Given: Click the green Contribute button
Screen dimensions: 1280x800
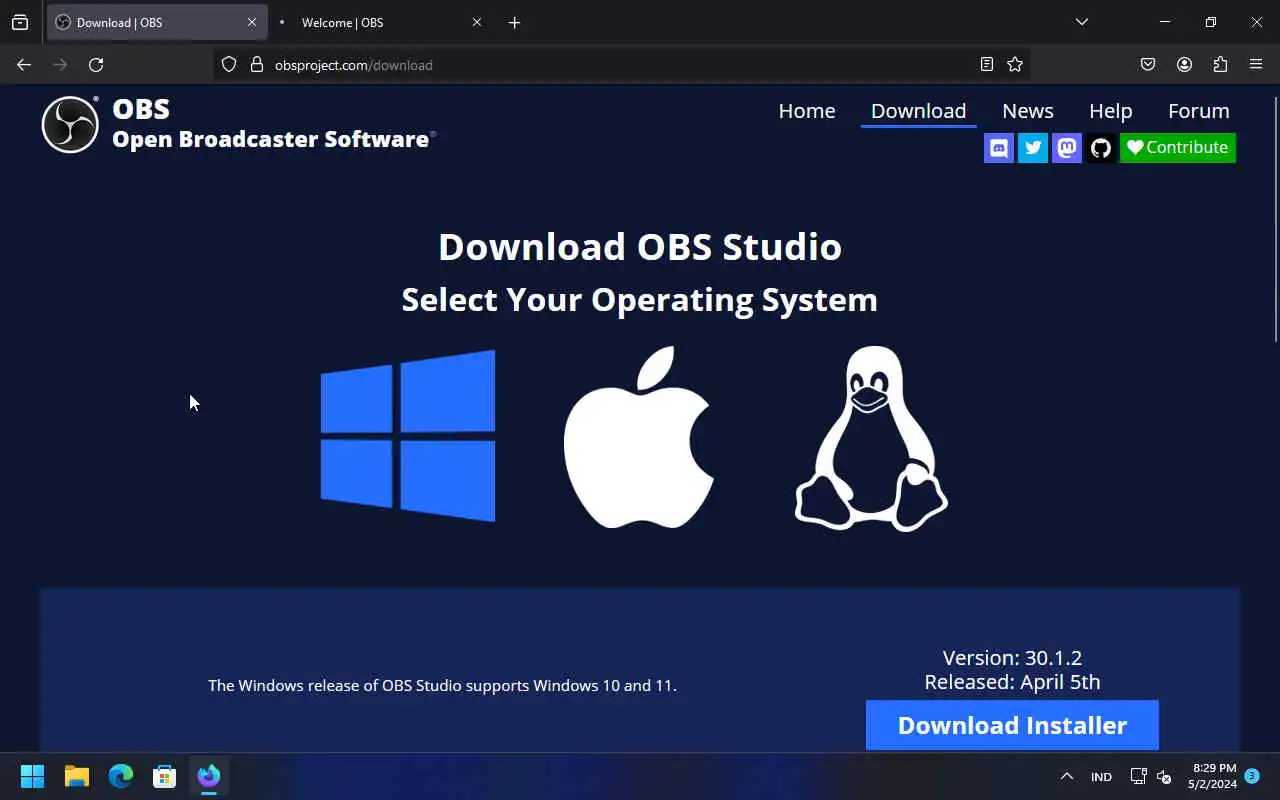Looking at the screenshot, I should [1178, 148].
